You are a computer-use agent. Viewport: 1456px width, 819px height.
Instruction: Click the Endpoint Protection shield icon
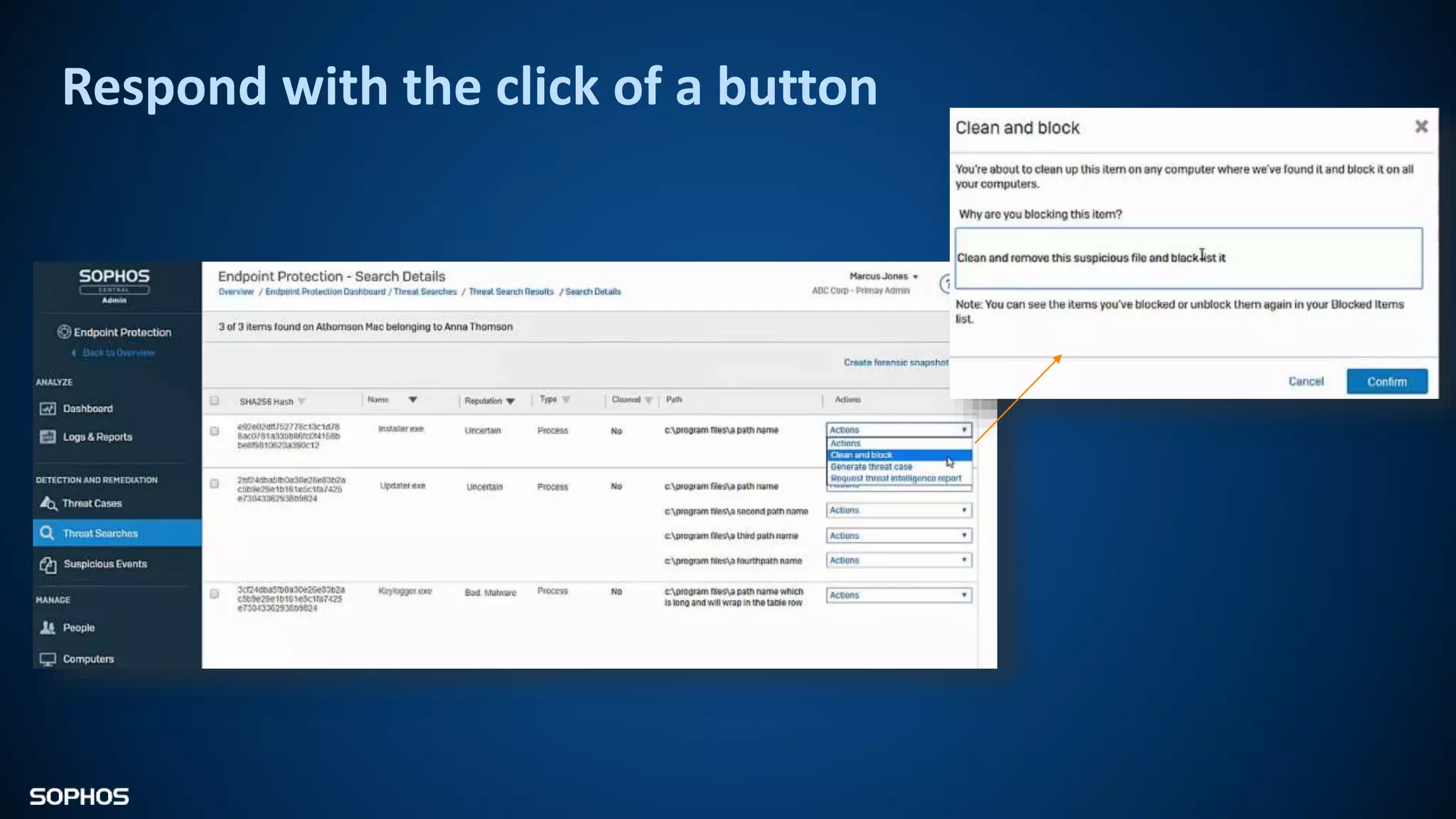(64, 332)
